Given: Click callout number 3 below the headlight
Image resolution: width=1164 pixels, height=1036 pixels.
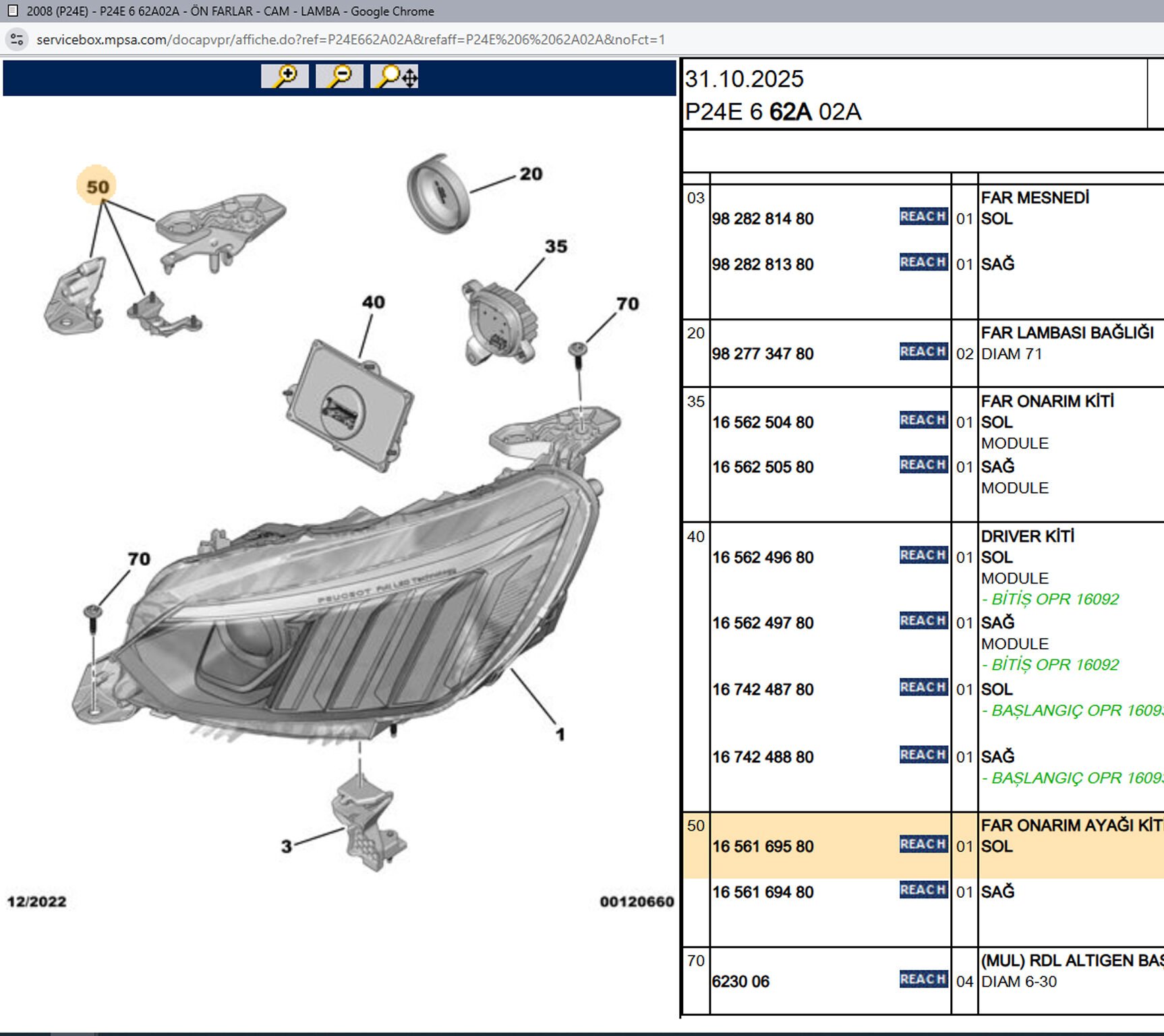Looking at the screenshot, I should pyautogui.click(x=287, y=846).
